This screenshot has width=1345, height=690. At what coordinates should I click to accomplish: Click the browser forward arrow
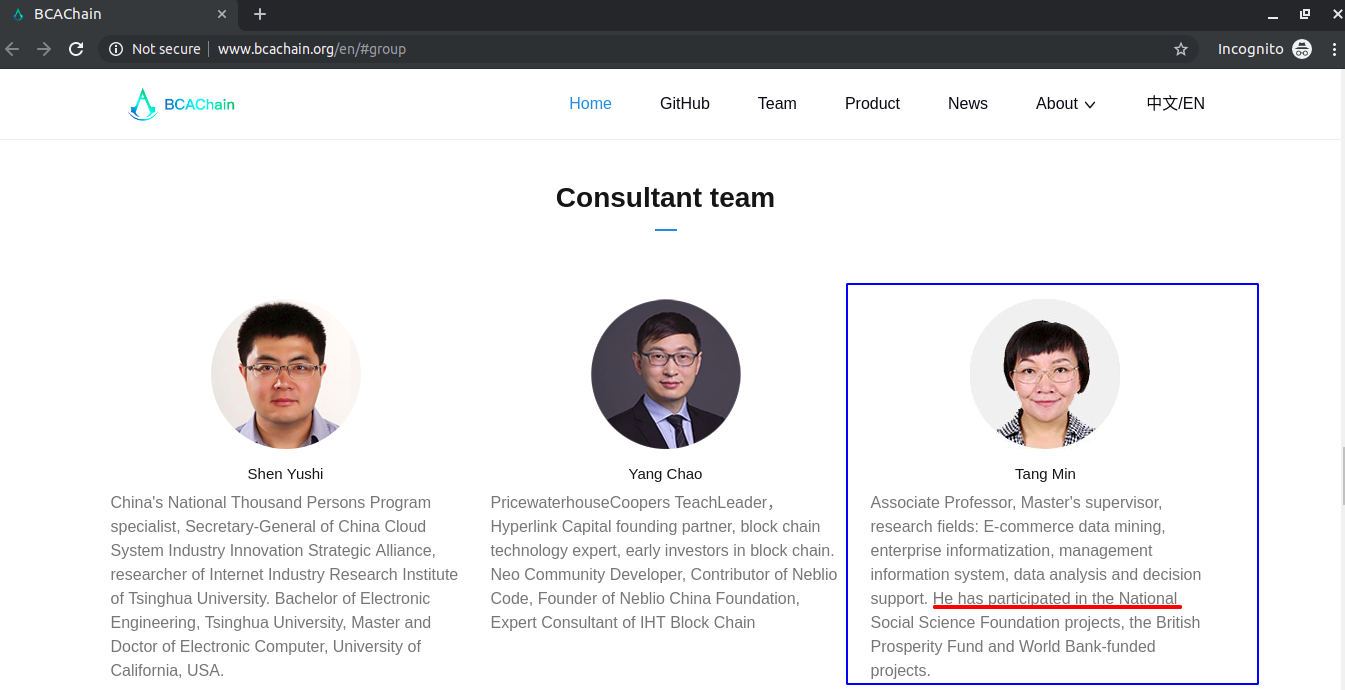pyautogui.click(x=44, y=49)
